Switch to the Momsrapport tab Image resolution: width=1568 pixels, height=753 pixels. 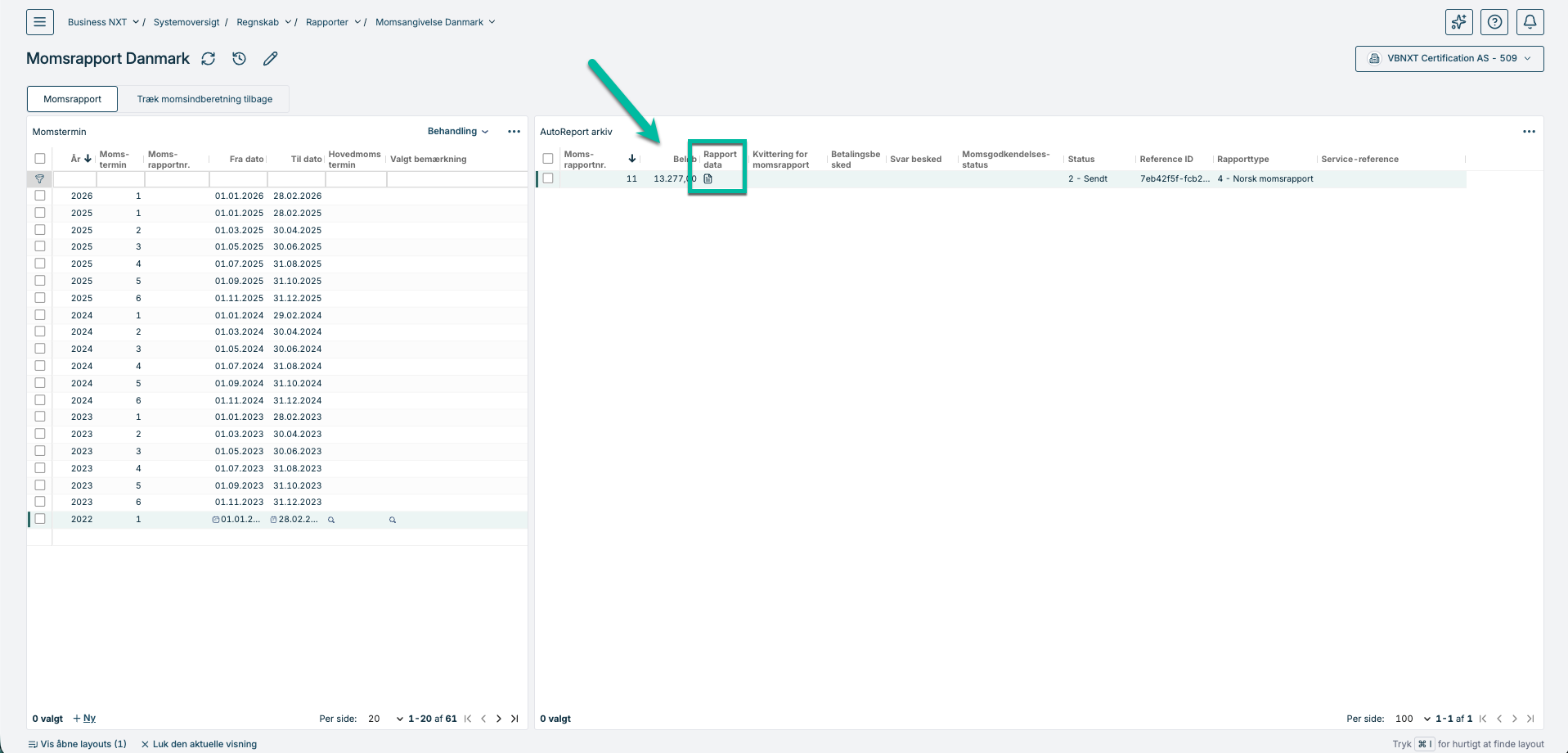point(73,99)
